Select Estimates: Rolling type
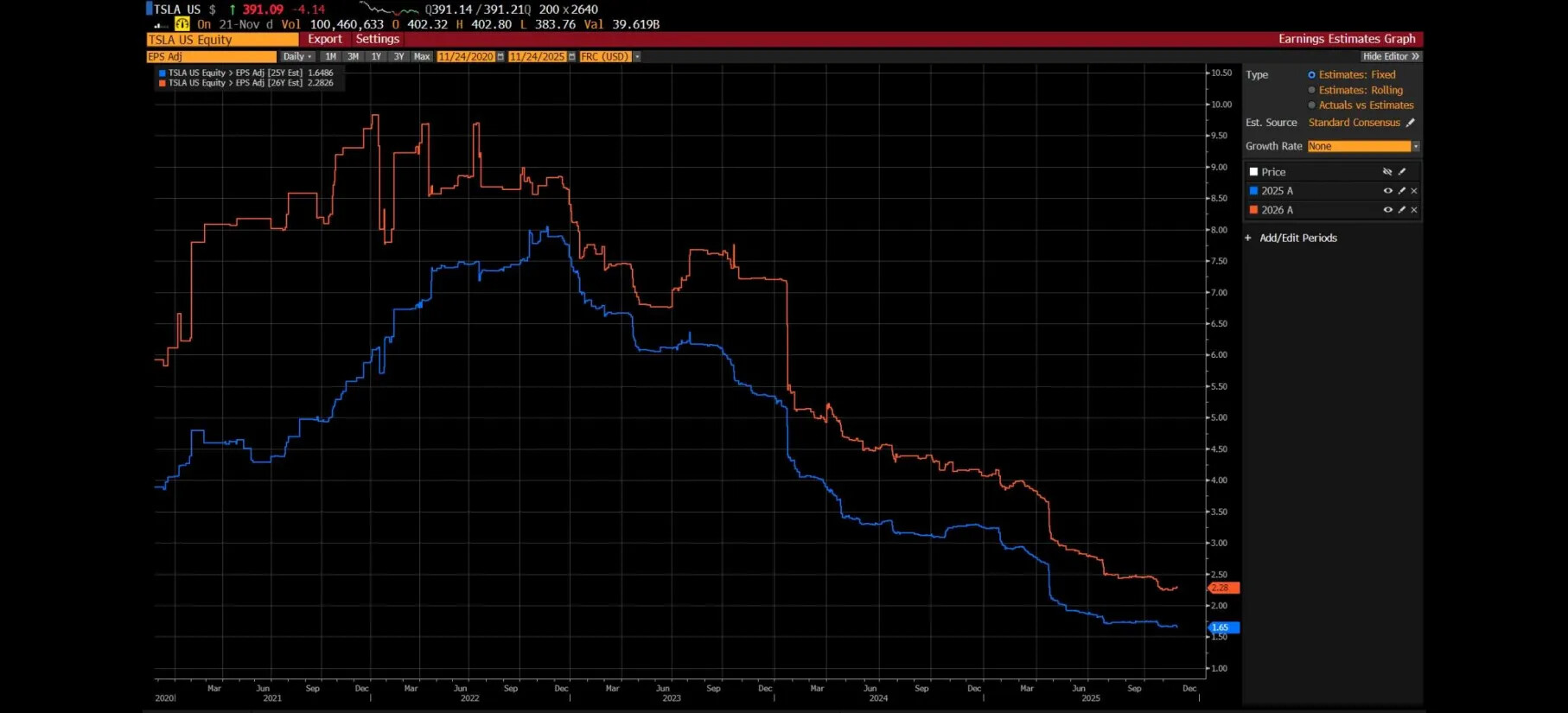 click(1354, 90)
